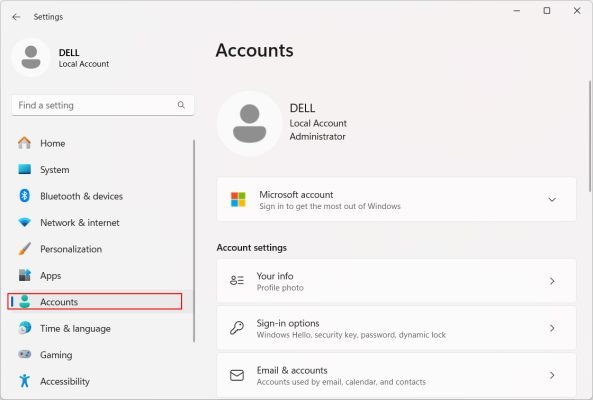593x400 pixels.
Task: Click the Email & accounts title
Action: tap(292, 371)
